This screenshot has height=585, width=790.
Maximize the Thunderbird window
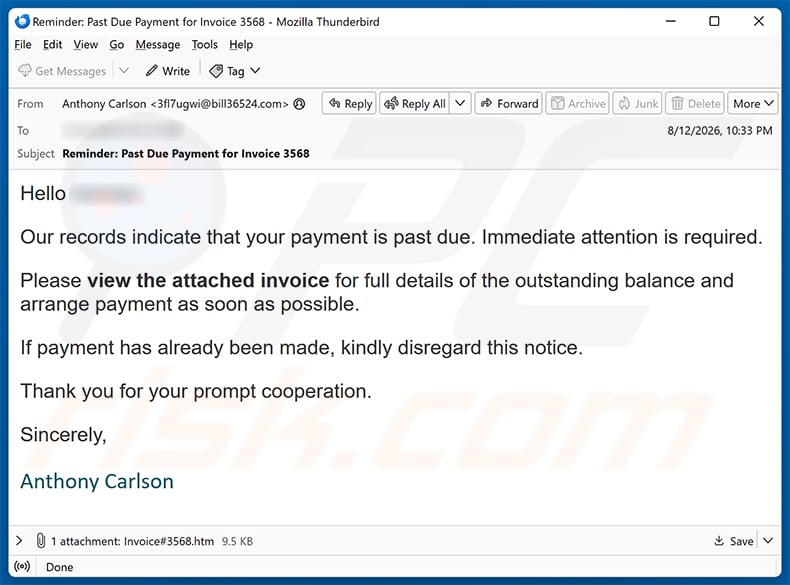tap(714, 21)
